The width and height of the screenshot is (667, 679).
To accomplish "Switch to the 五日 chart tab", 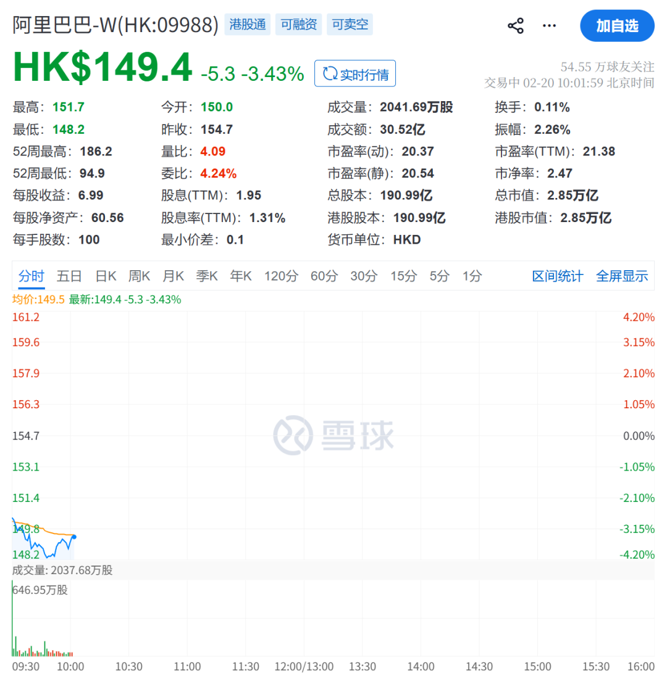I will click(x=69, y=276).
